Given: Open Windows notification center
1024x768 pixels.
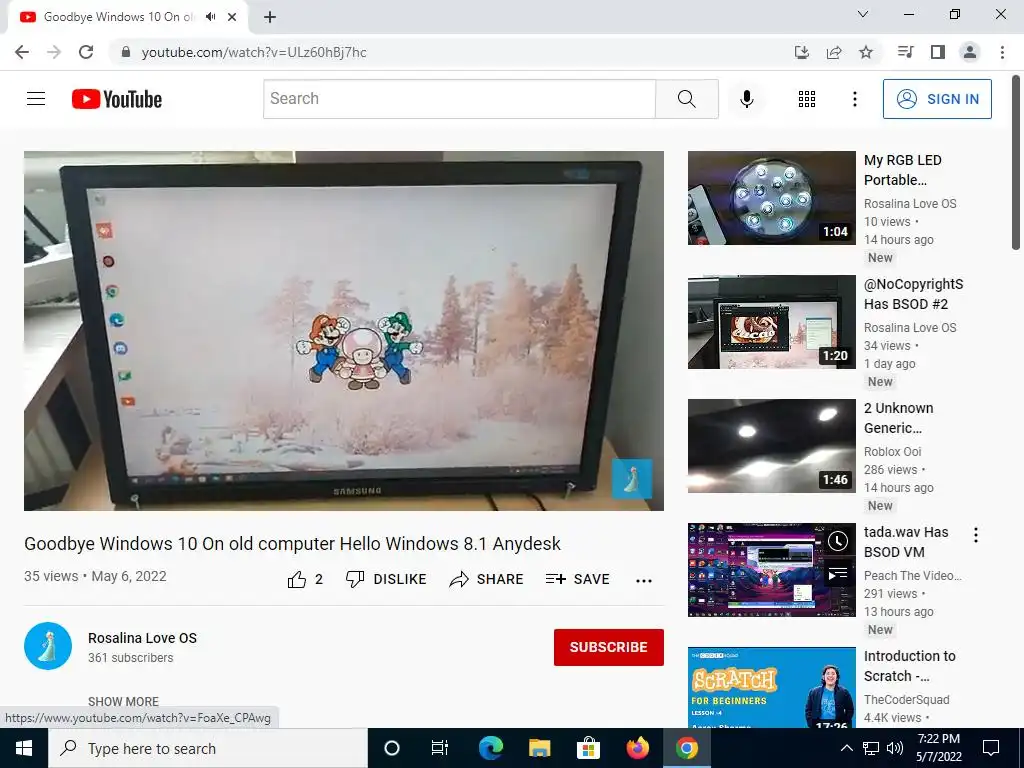Looking at the screenshot, I should pyautogui.click(x=991, y=748).
